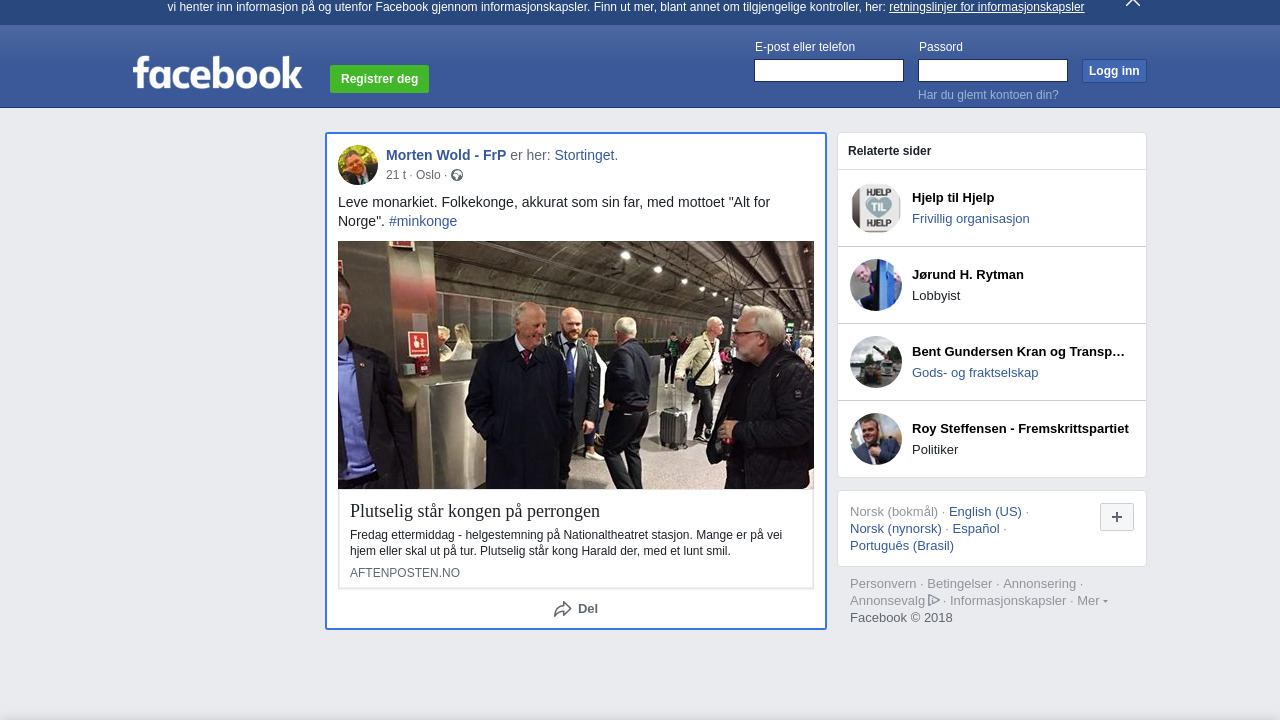The height and width of the screenshot is (720, 1280).
Task: Click the Logg inn button
Action: 1114,71
